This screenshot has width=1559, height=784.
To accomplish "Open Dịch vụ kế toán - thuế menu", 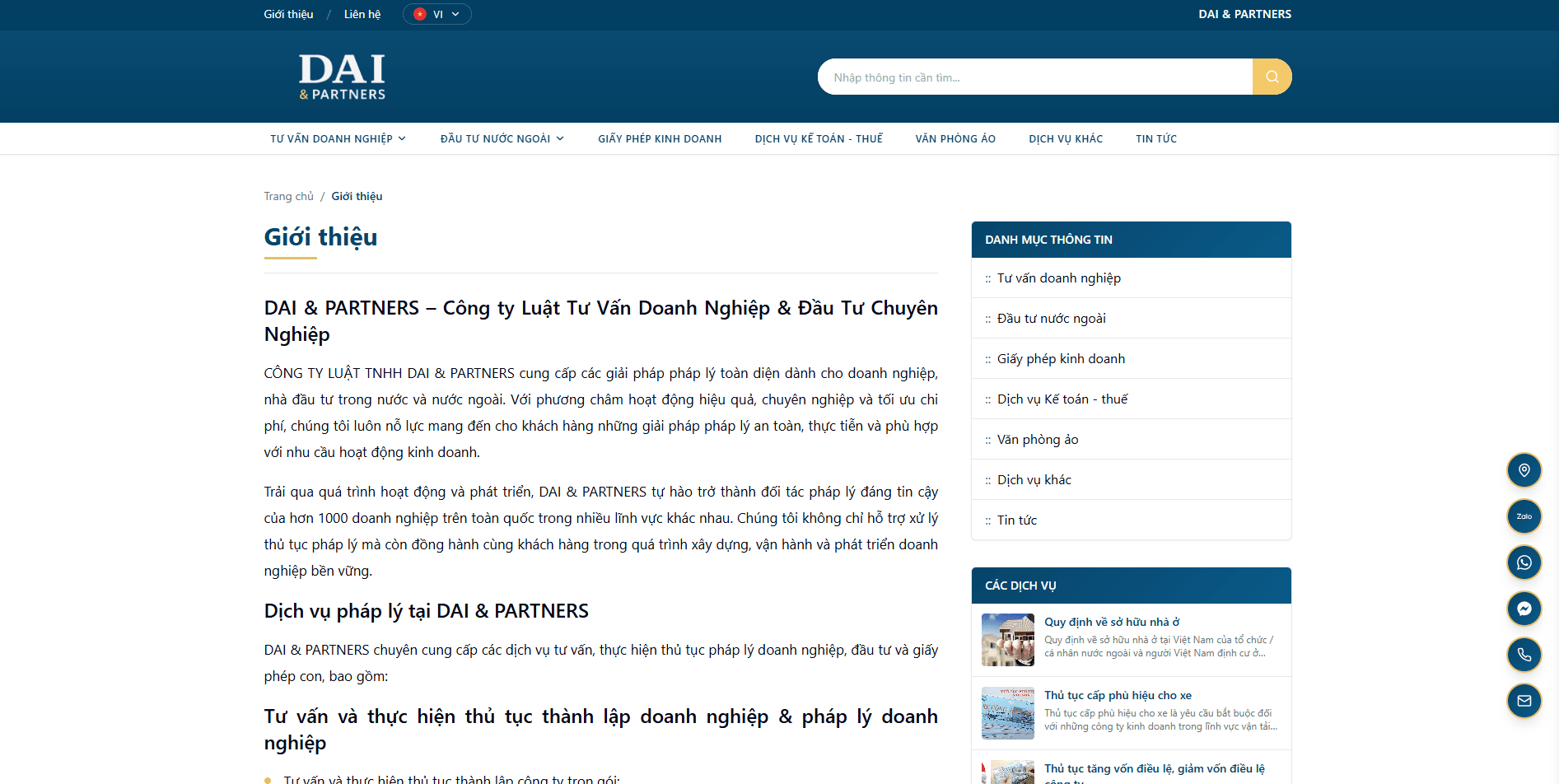I will click(819, 138).
